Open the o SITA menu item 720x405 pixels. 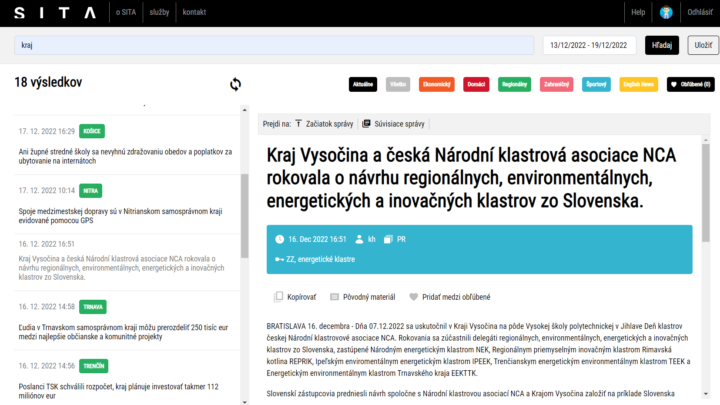point(126,12)
